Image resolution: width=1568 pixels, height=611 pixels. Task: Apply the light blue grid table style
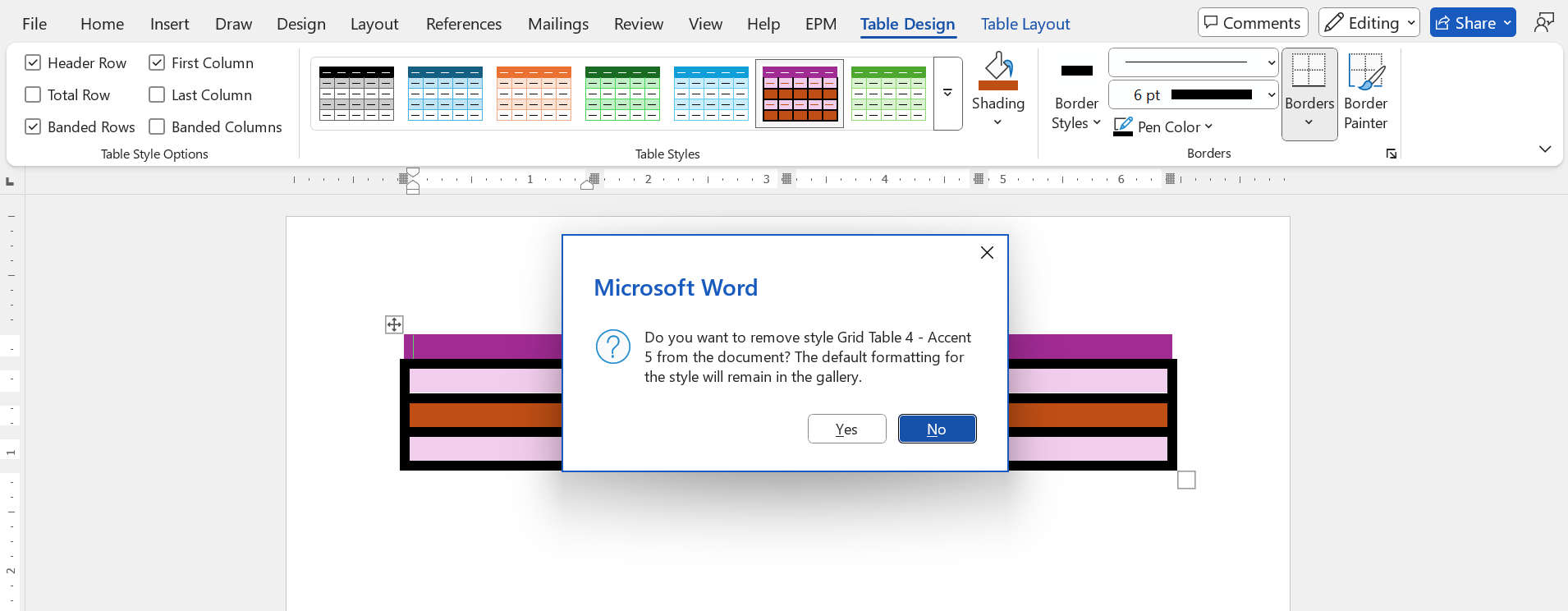711,94
